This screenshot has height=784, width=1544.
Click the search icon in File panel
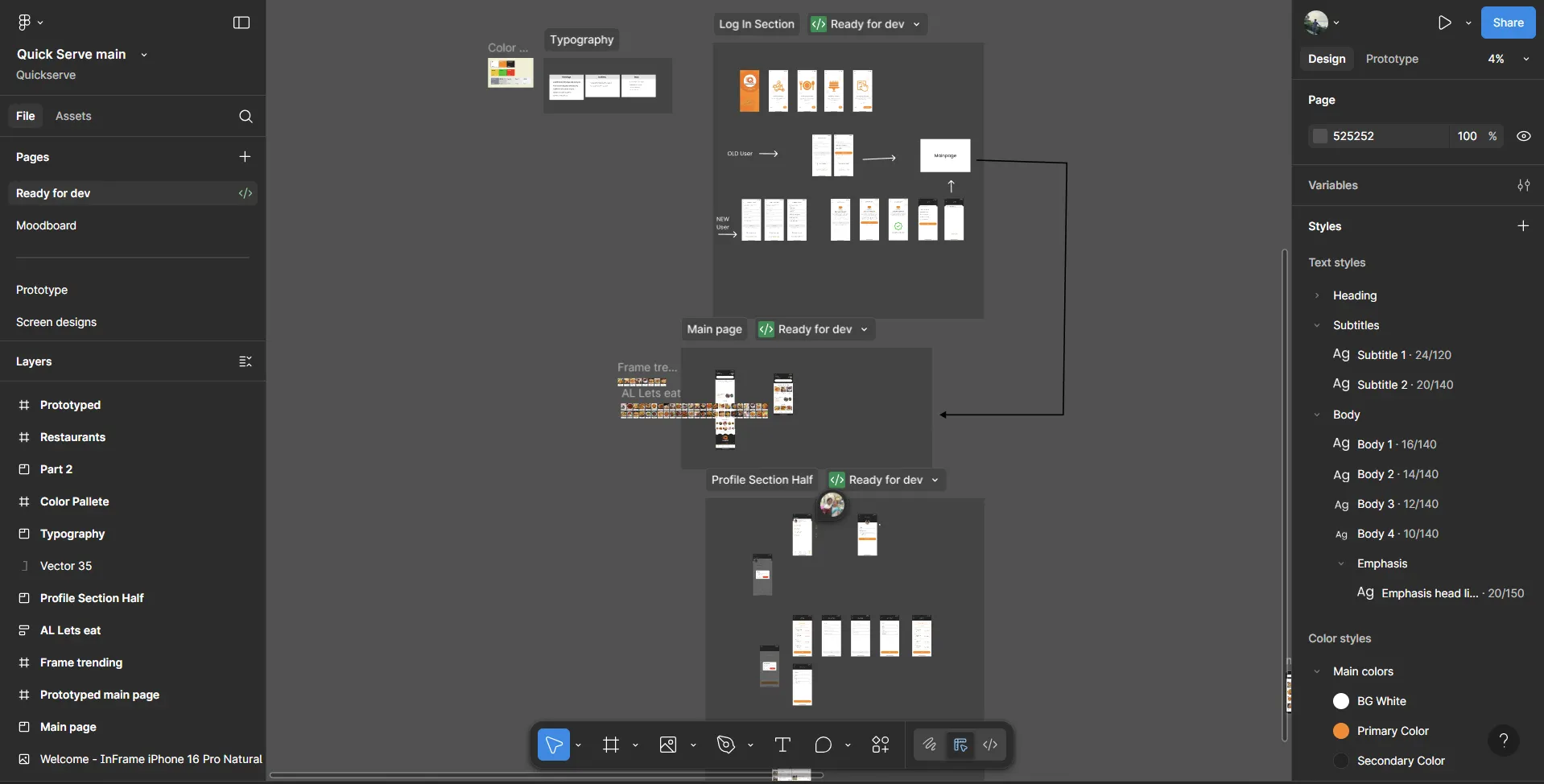246,116
